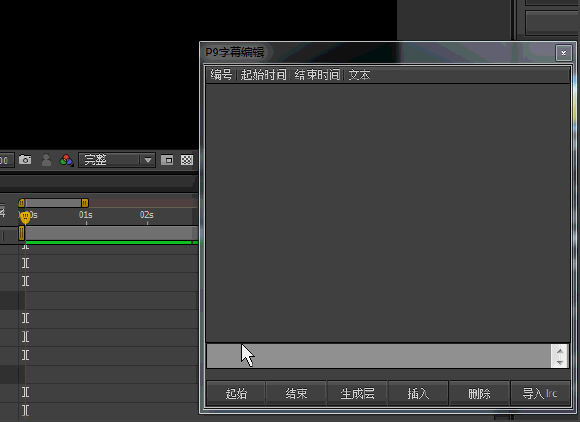This screenshot has width=580, height=422.
Task: Click the 起始时间 column header
Action: [263, 75]
